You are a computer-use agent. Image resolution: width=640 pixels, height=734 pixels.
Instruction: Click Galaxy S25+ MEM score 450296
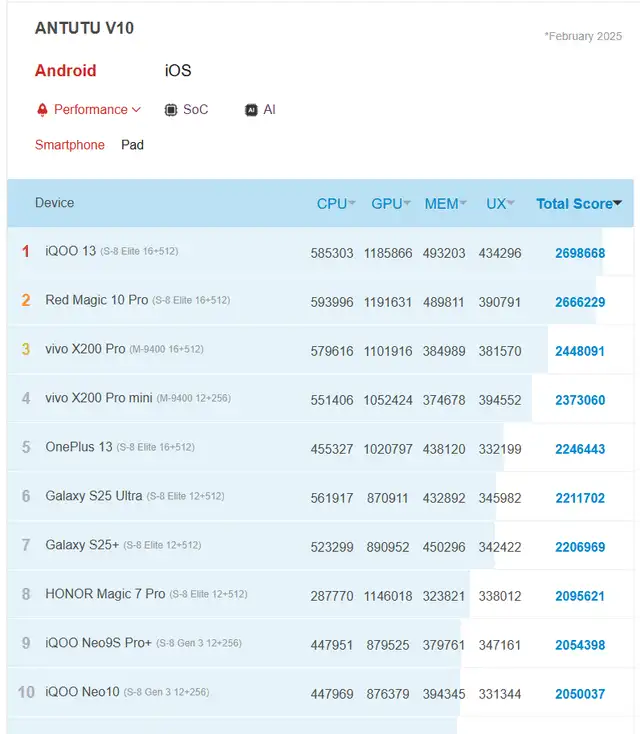[444, 547]
